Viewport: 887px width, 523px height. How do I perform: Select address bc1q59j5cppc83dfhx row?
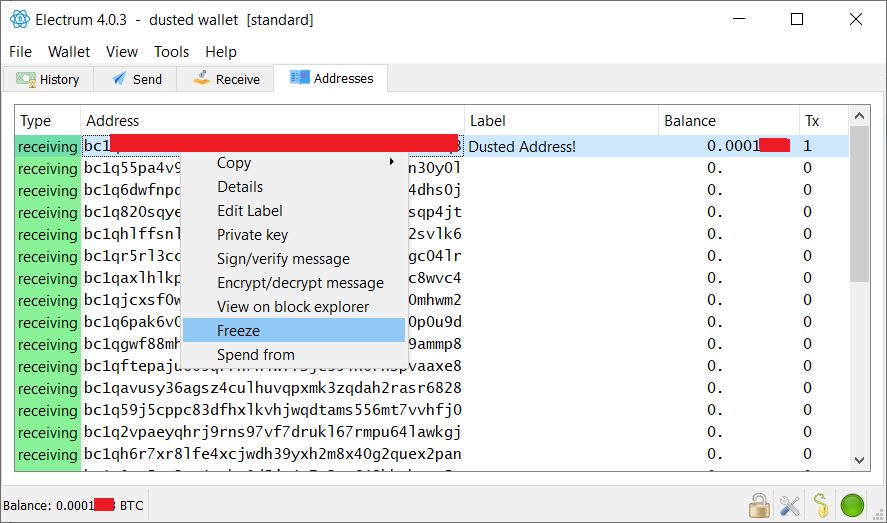coord(273,410)
